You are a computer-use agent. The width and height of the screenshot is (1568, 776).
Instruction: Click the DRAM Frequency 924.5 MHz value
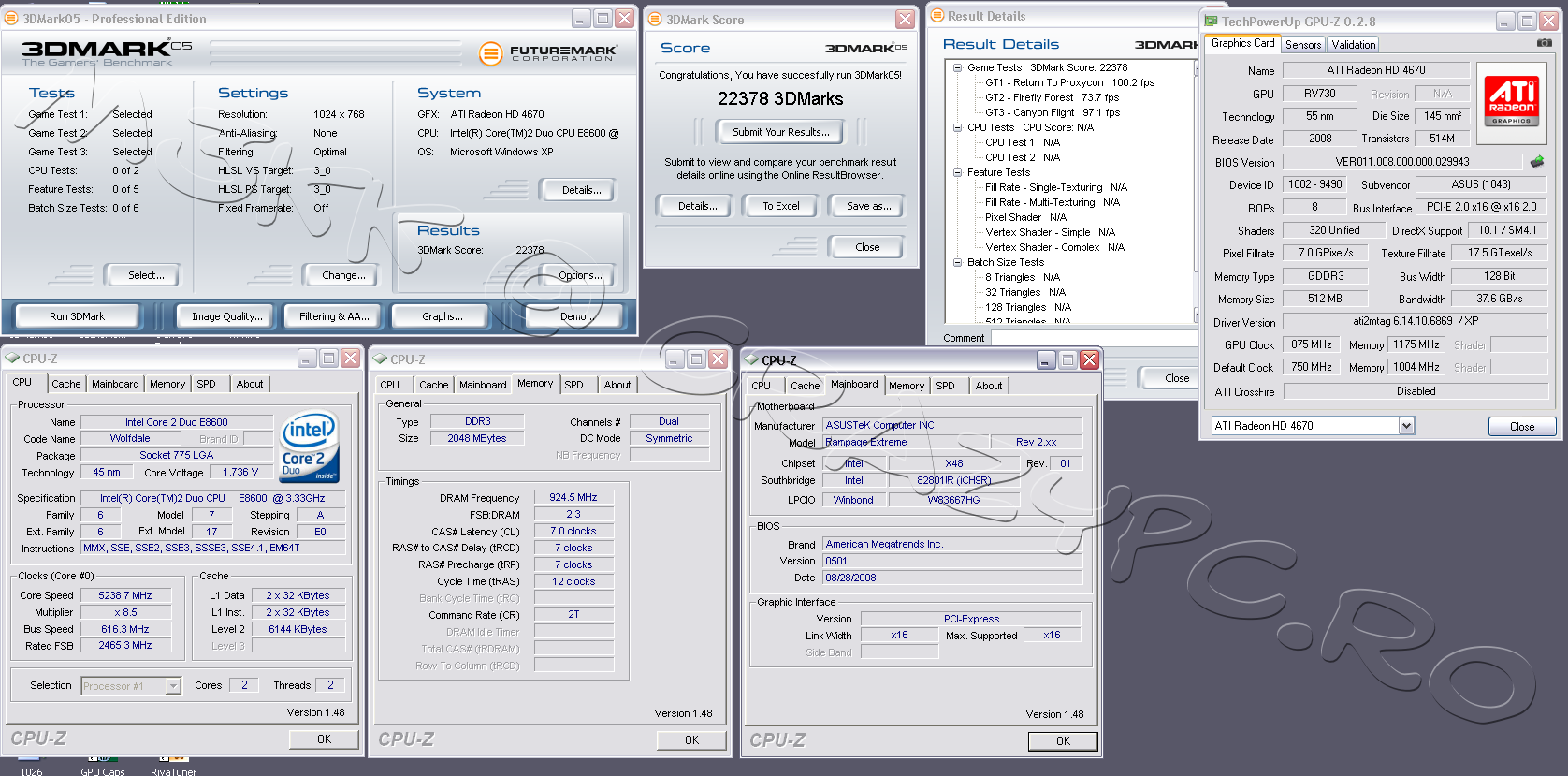click(573, 497)
